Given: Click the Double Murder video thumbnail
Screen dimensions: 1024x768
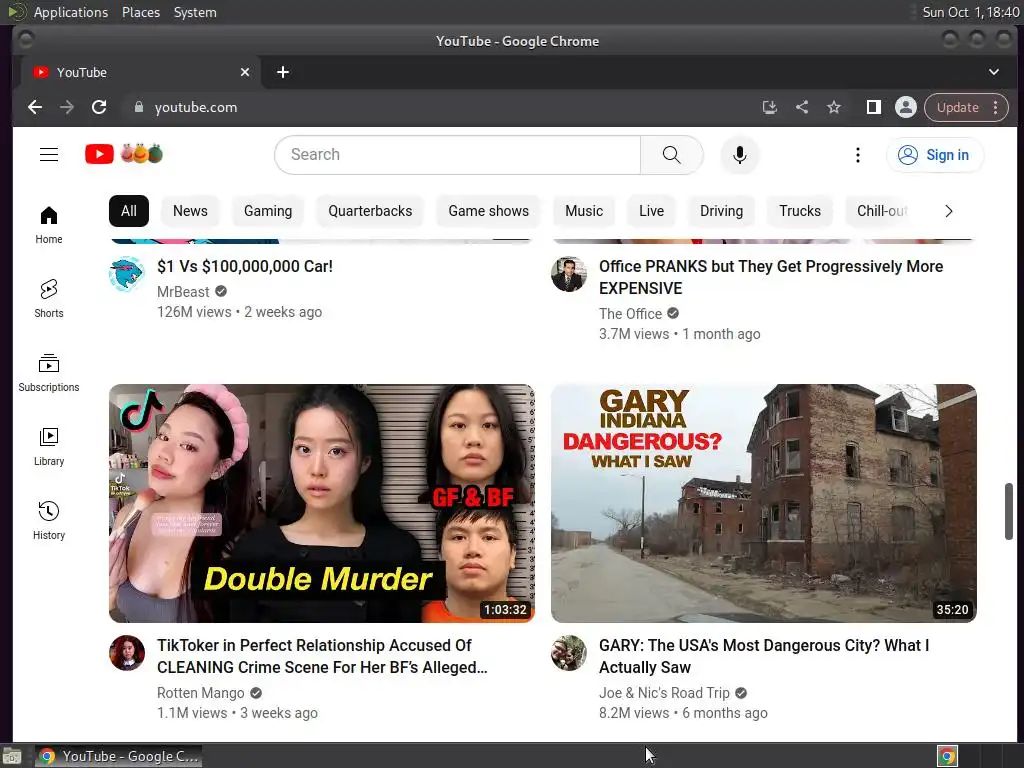Looking at the screenshot, I should pos(322,503).
